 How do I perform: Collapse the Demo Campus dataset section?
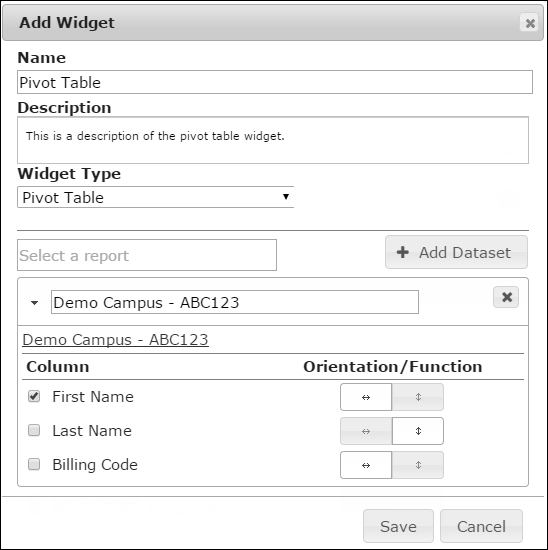(x=34, y=303)
